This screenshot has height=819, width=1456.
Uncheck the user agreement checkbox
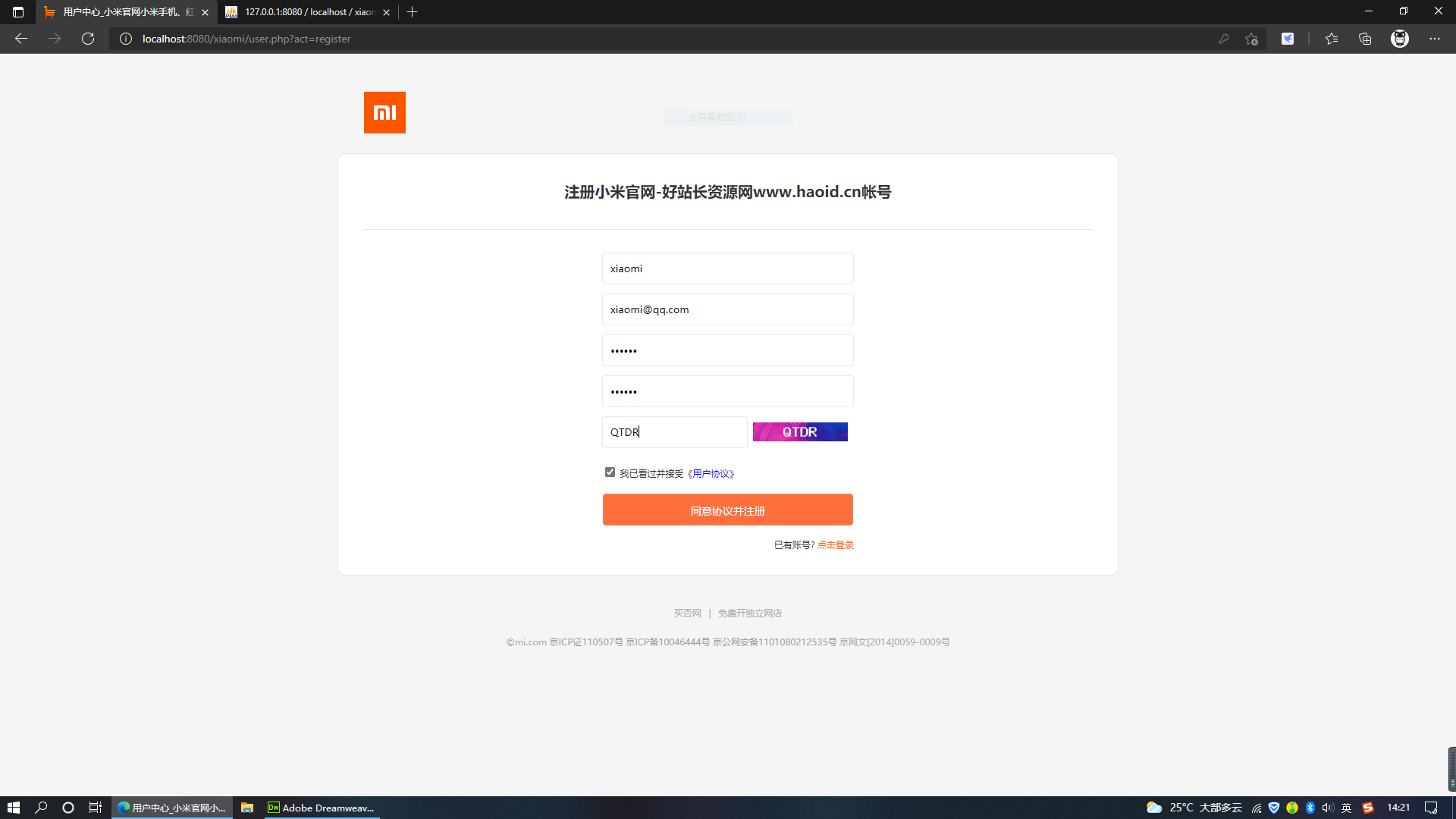[610, 472]
